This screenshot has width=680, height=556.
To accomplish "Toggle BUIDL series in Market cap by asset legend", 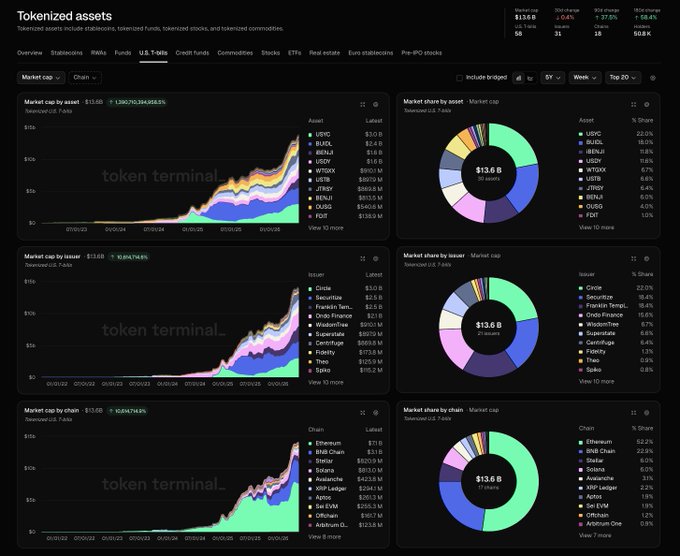I will 345,144.
